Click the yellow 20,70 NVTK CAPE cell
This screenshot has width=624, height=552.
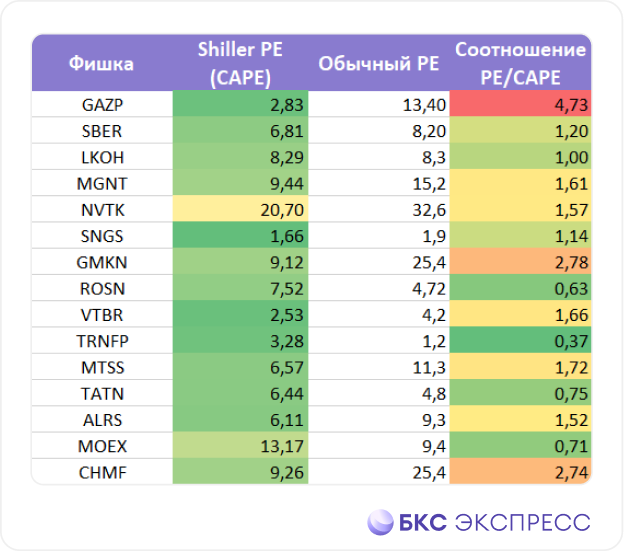(x=240, y=209)
